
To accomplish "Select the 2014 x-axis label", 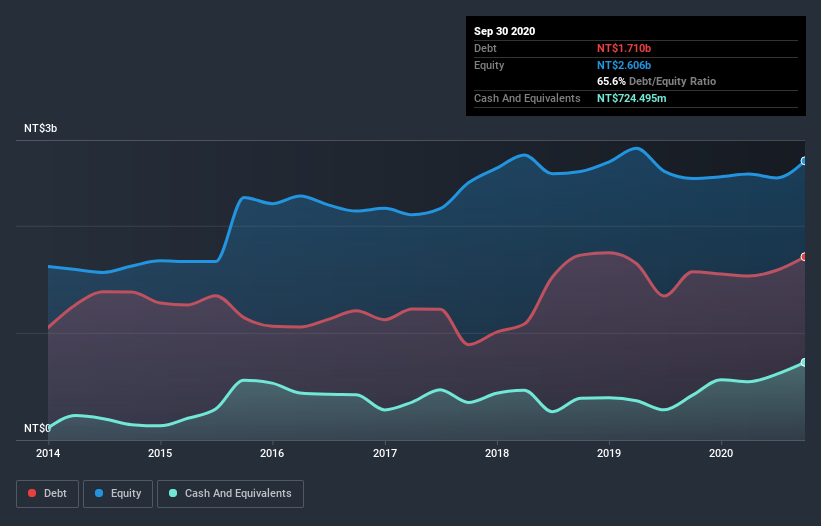I will click(x=48, y=453).
